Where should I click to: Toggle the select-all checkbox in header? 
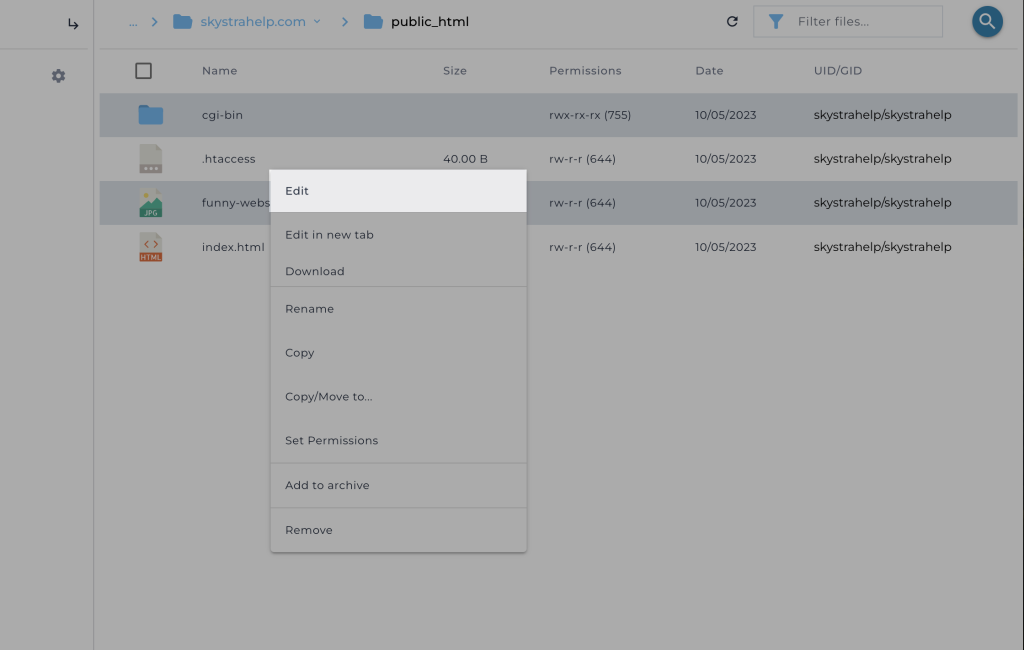pos(144,71)
